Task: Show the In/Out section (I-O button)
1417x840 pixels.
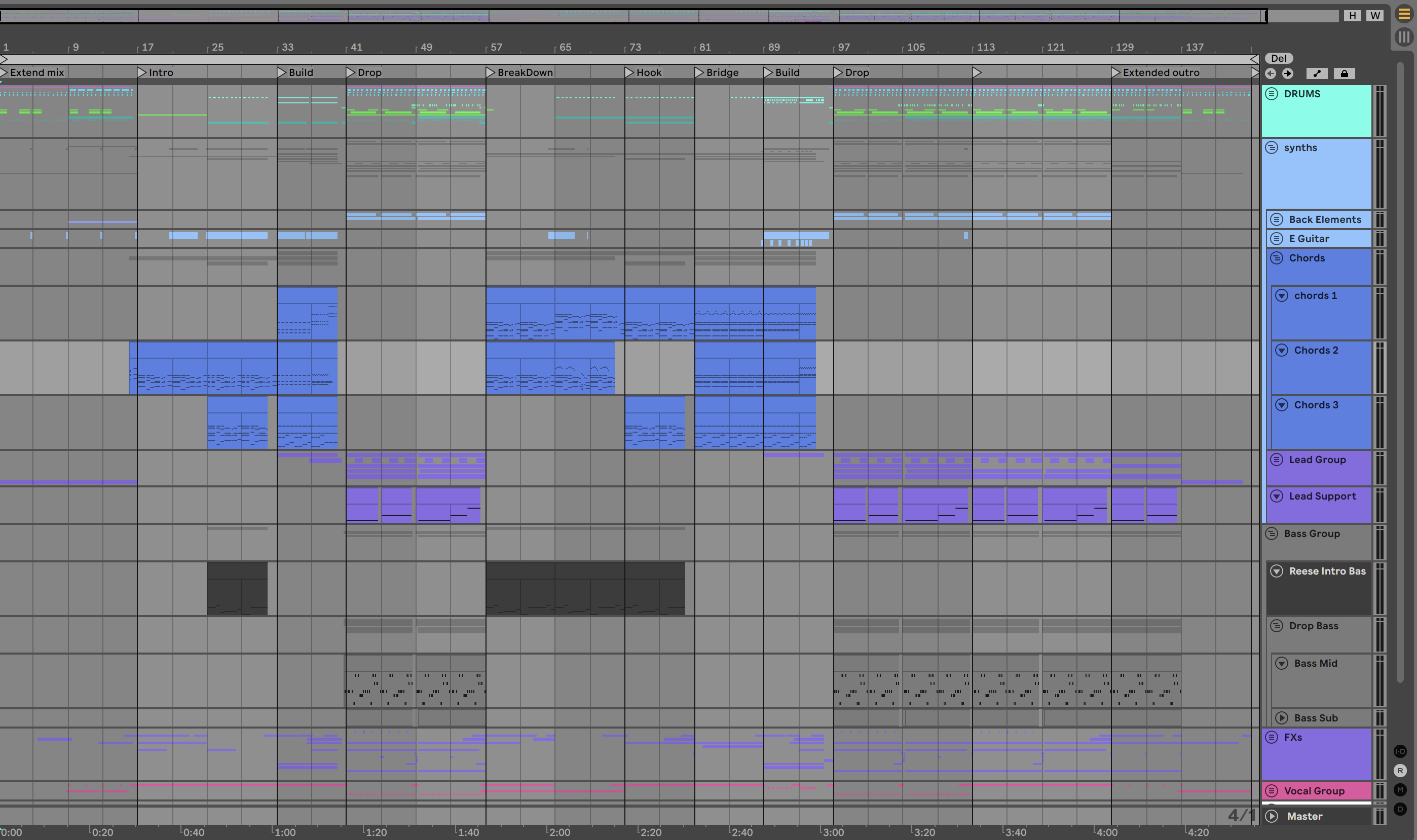Action: 1400,751
